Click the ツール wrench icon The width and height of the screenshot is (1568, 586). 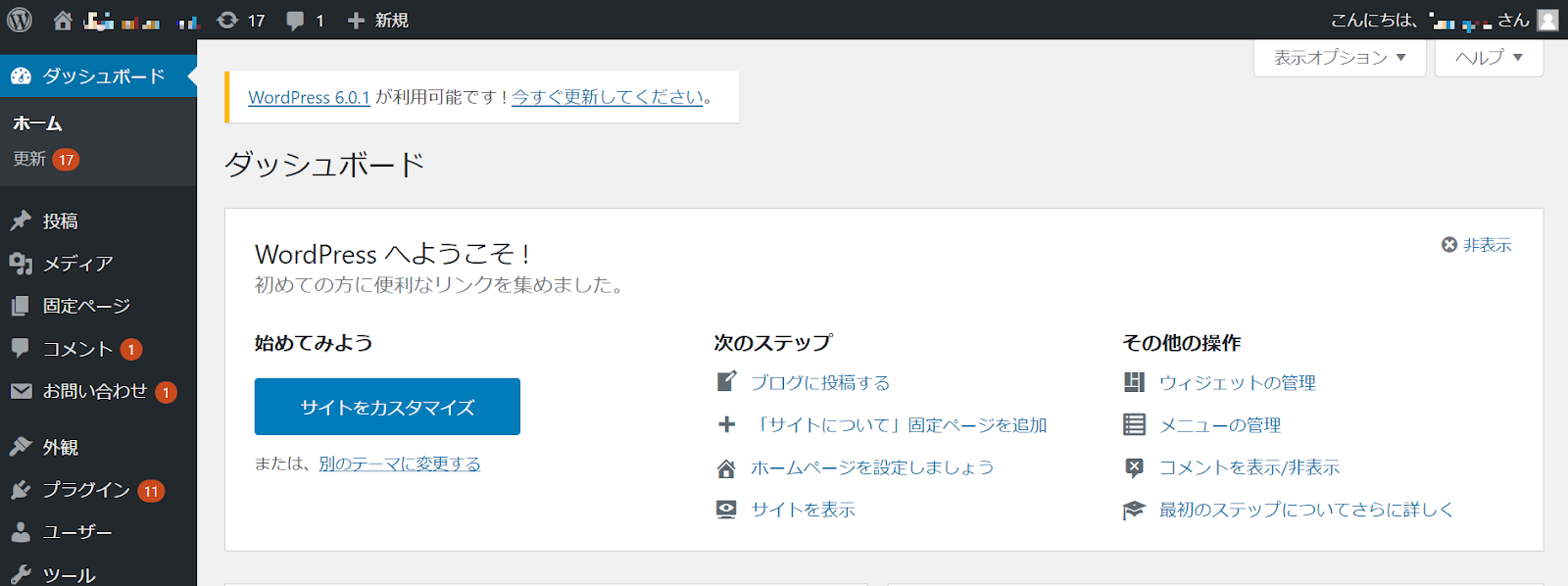[x=21, y=574]
